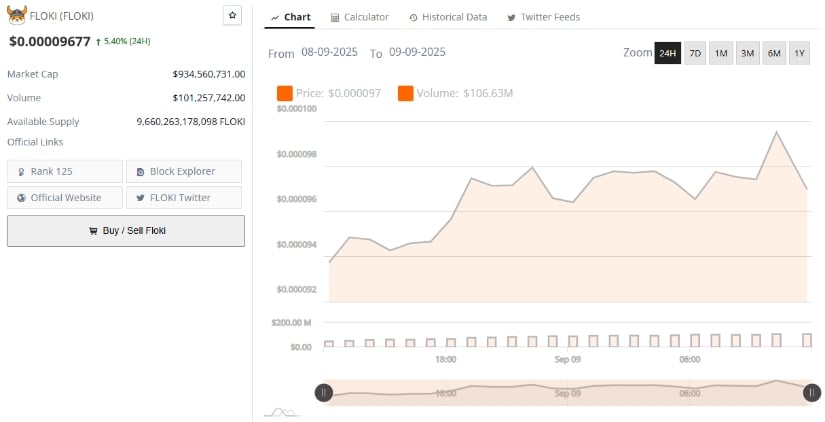The width and height of the screenshot is (825, 422).
Task: Click the From date field 08-09-2025
Action: pos(329,52)
